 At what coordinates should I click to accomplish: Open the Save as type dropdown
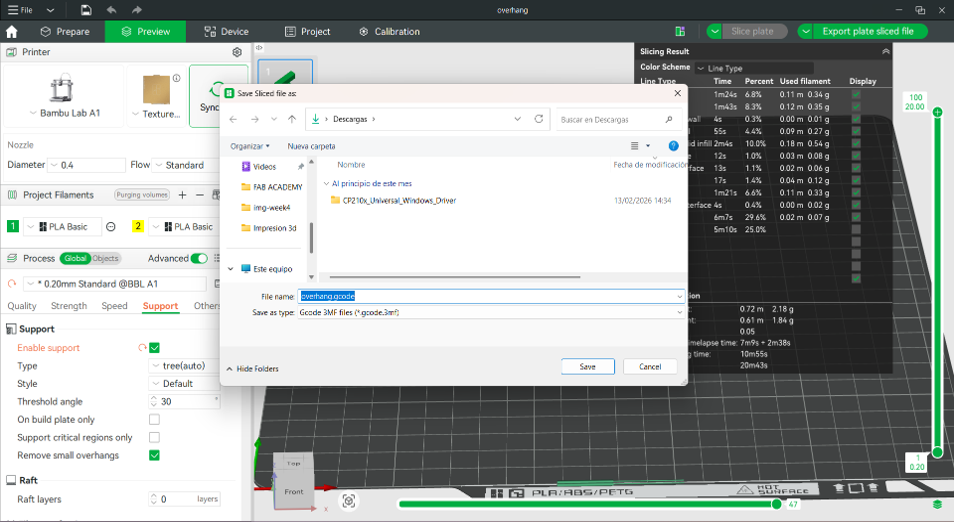[x=490, y=312]
